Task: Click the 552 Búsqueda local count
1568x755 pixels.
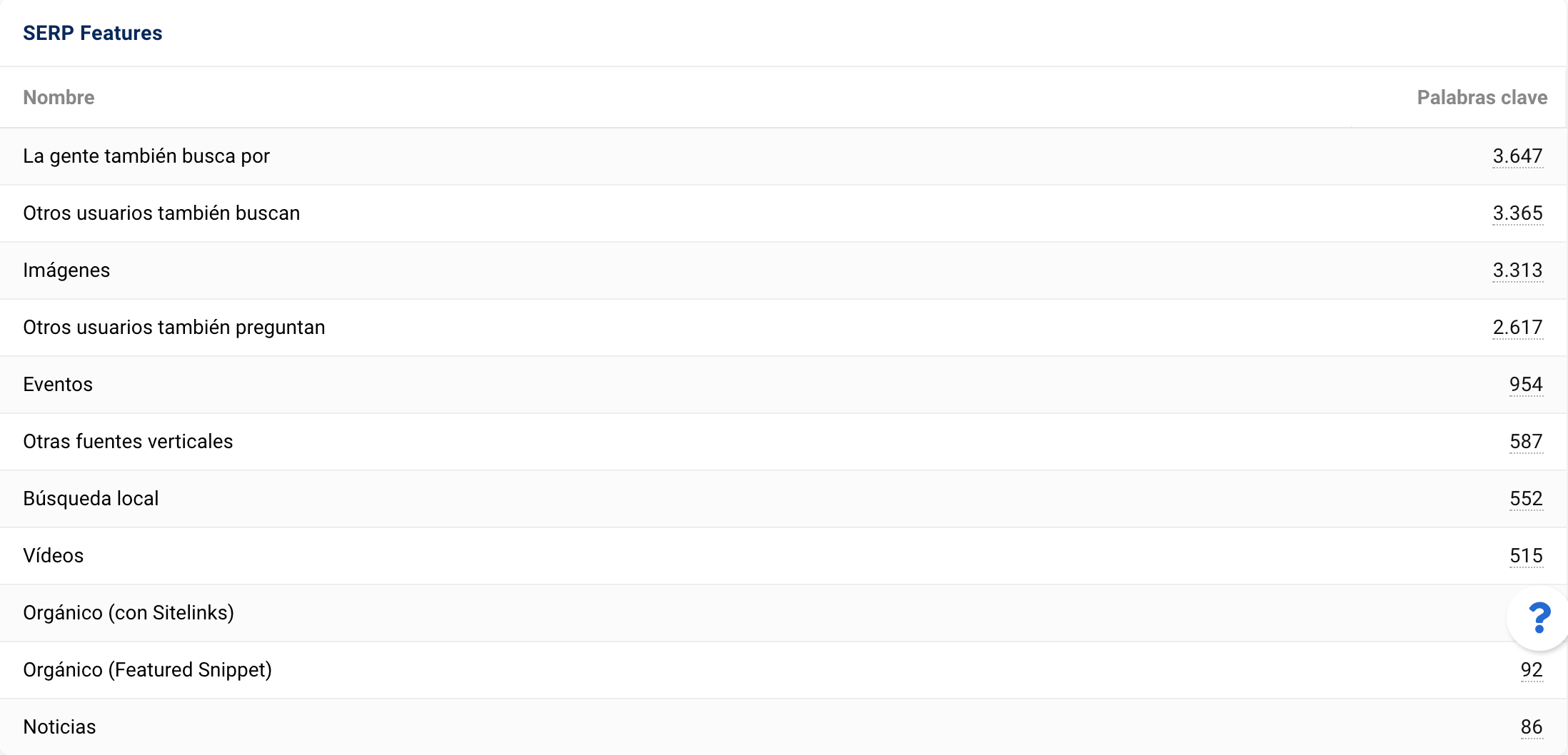Action: pos(1526,499)
